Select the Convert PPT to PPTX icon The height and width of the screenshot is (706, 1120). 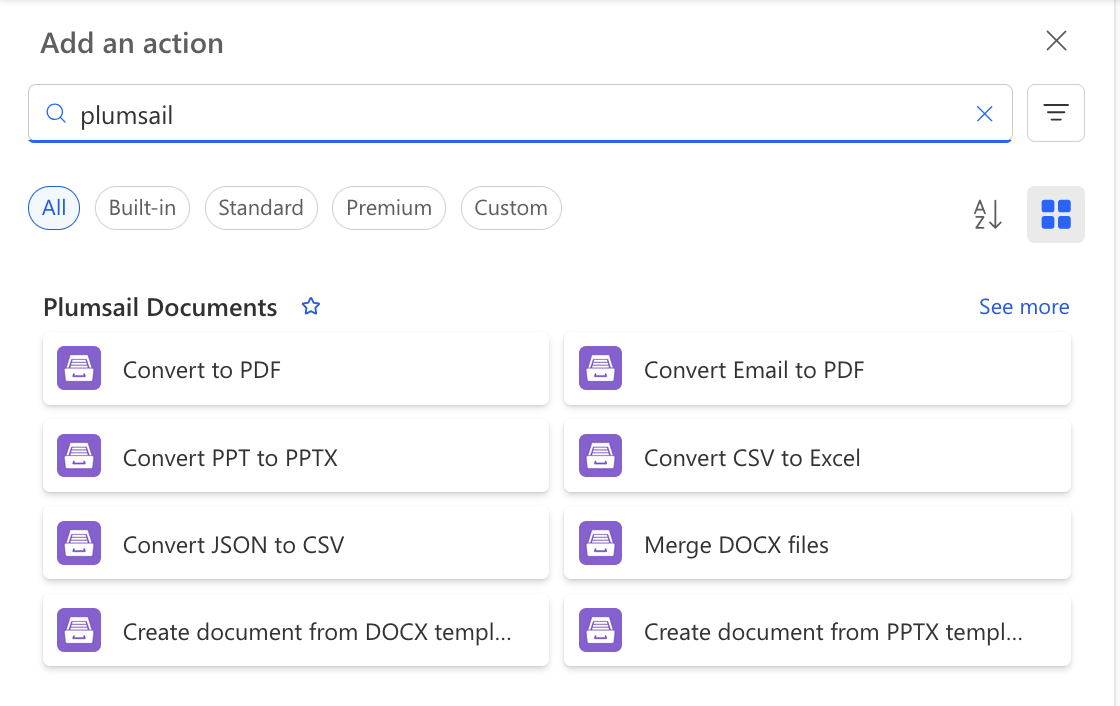(78, 456)
